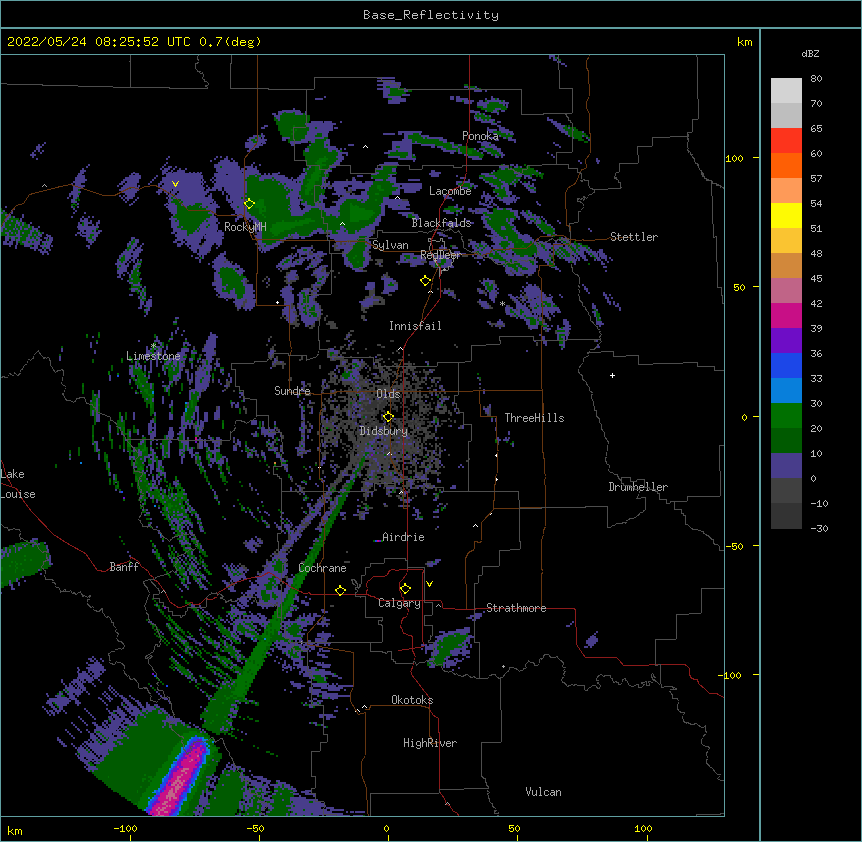Click the ThreeHills label
This screenshot has height=842, width=862.
tap(534, 418)
